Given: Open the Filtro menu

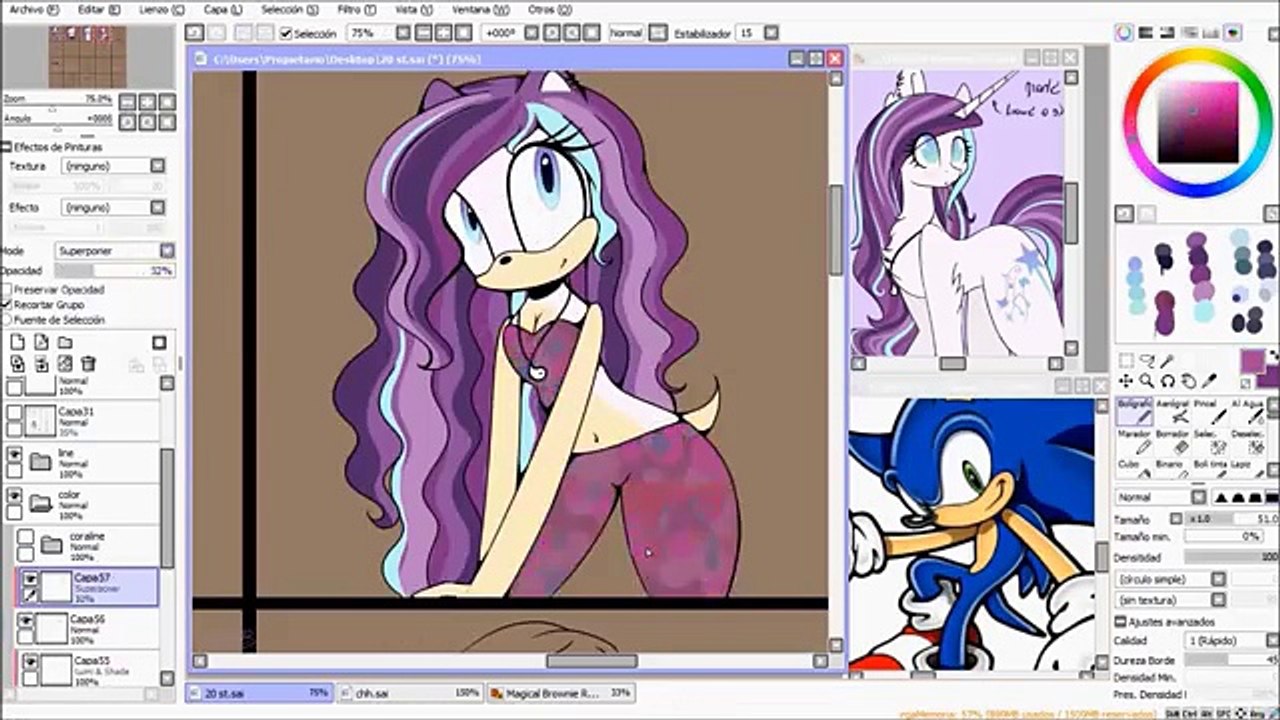Looking at the screenshot, I should [355, 8].
